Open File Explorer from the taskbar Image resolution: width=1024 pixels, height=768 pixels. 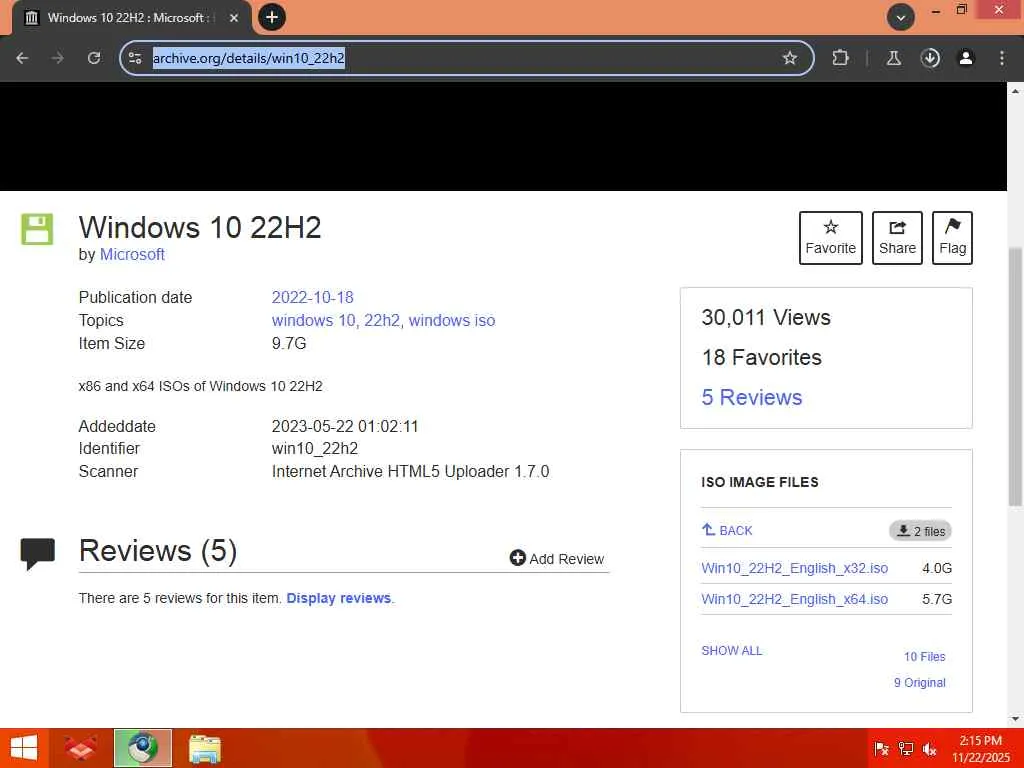click(x=205, y=748)
